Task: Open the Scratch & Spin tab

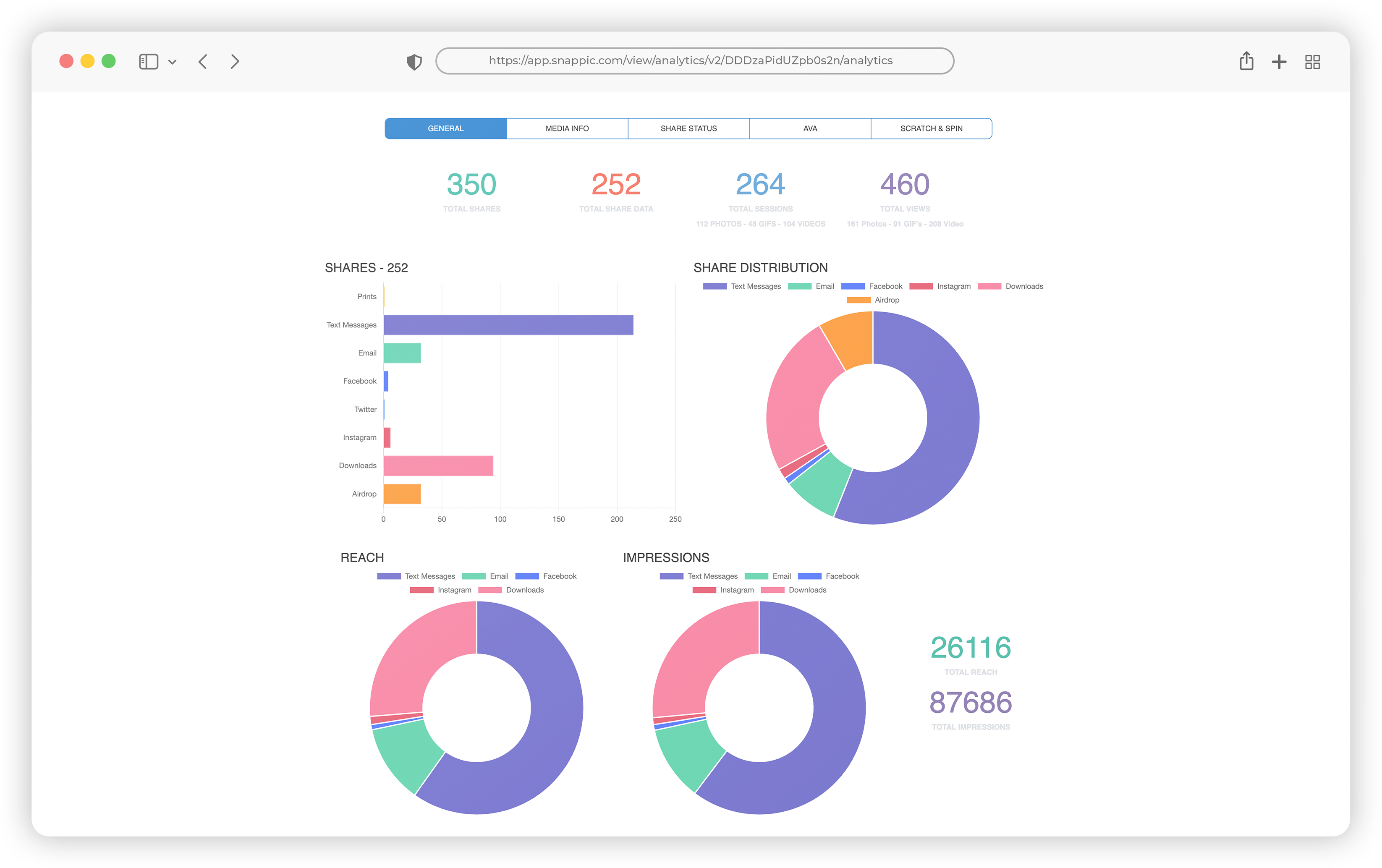Action: pos(931,128)
